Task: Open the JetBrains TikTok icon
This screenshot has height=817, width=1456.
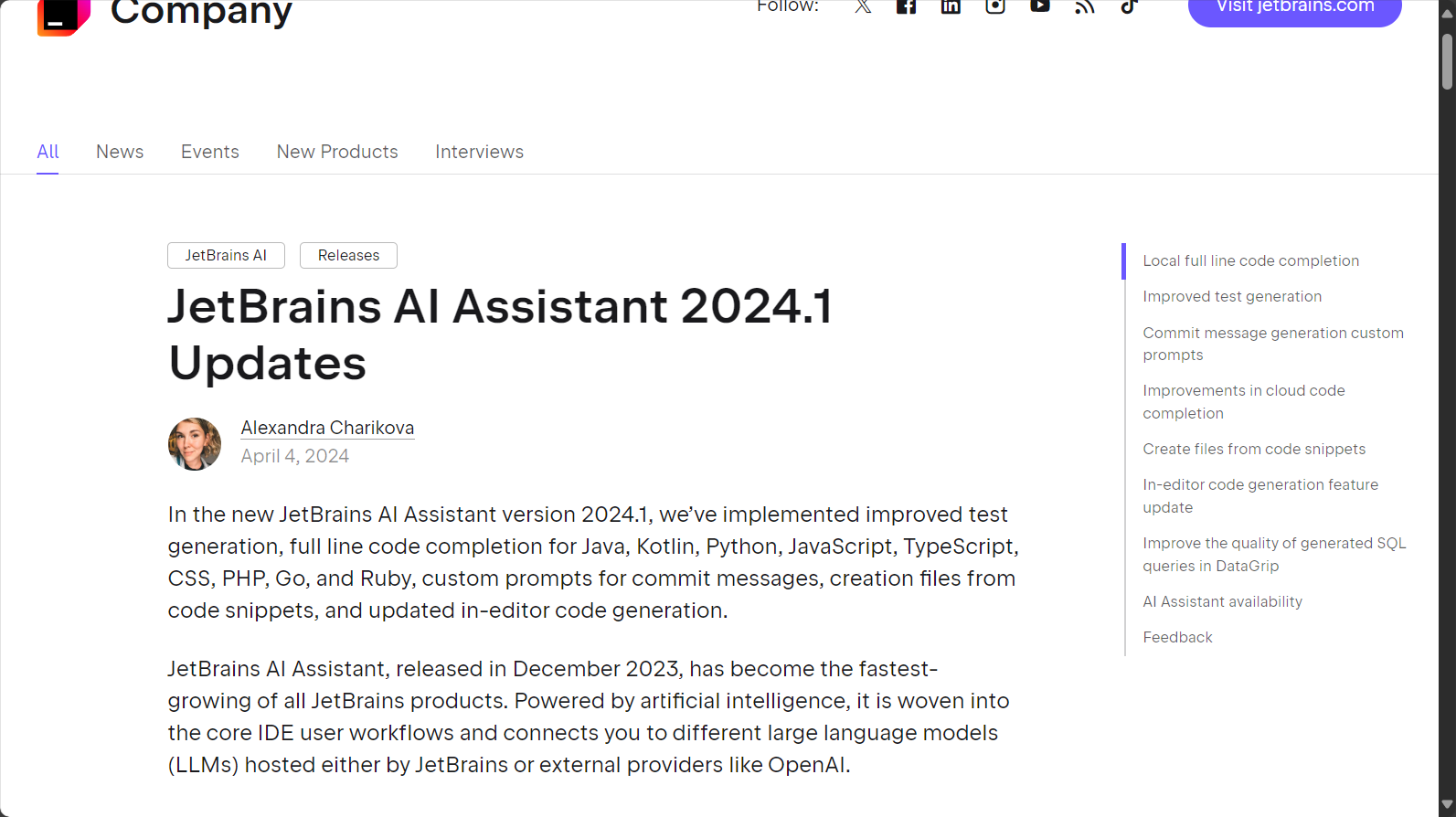Action: [1129, 6]
